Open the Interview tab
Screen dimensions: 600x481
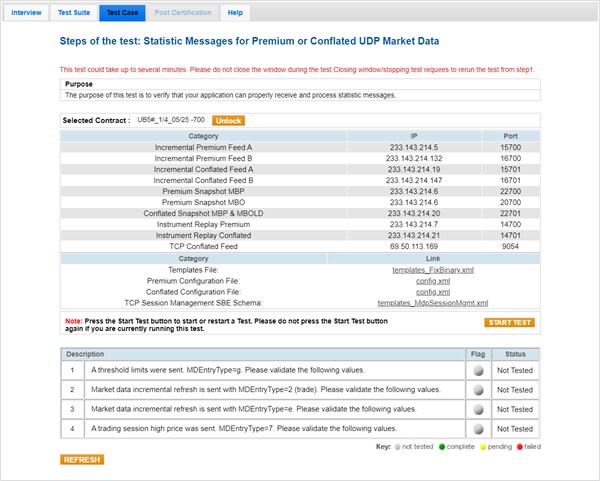point(27,13)
